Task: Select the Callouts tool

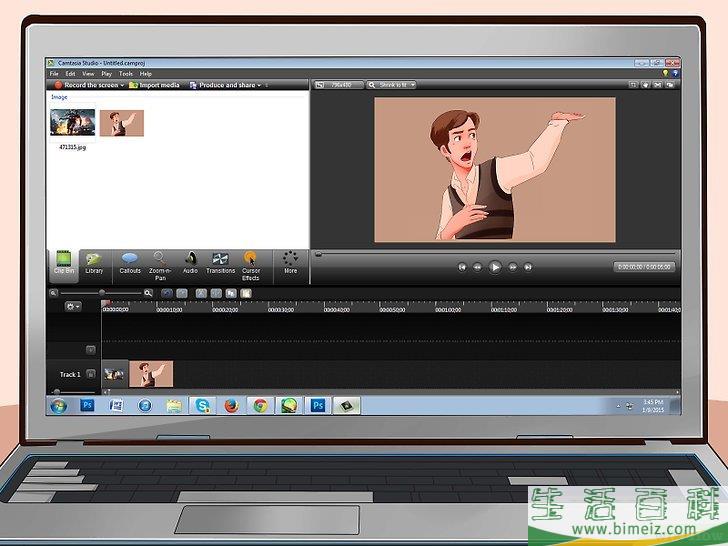Action: point(130,263)
